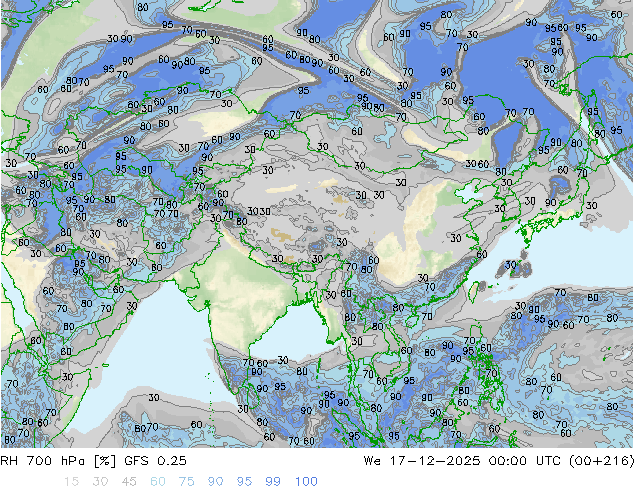634x490 pixels.
Task: Click the "00:00 UTC" time text
Action: coord(524,461)
